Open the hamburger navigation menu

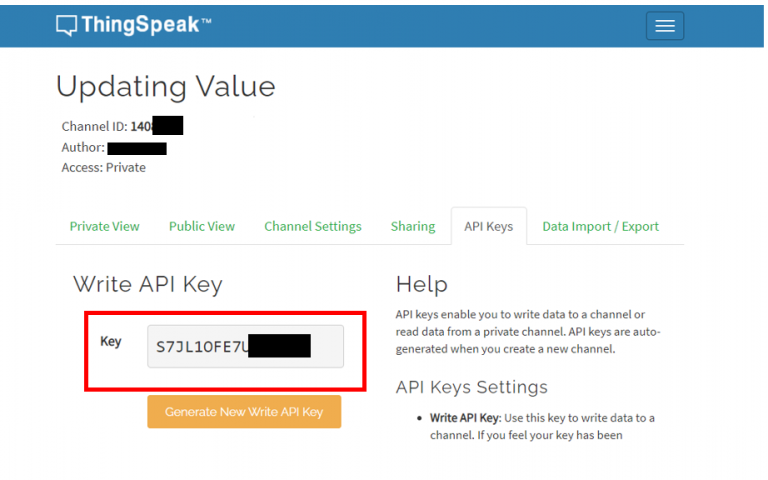click(665, 26)
